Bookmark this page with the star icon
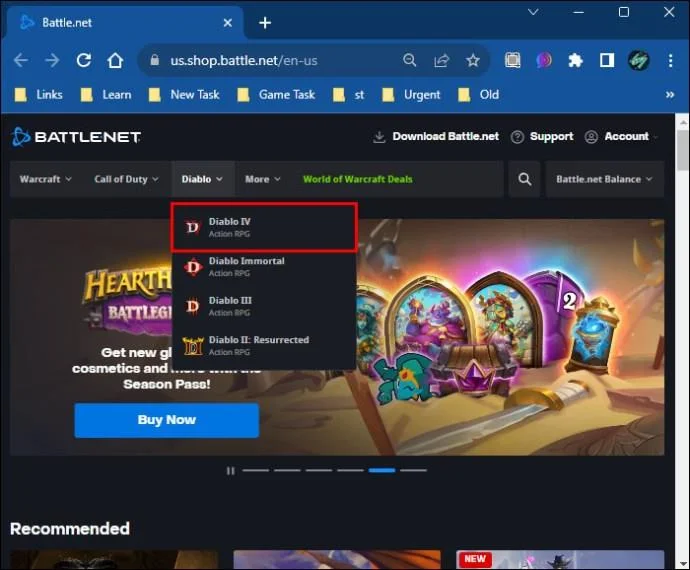 click(473, 60)
